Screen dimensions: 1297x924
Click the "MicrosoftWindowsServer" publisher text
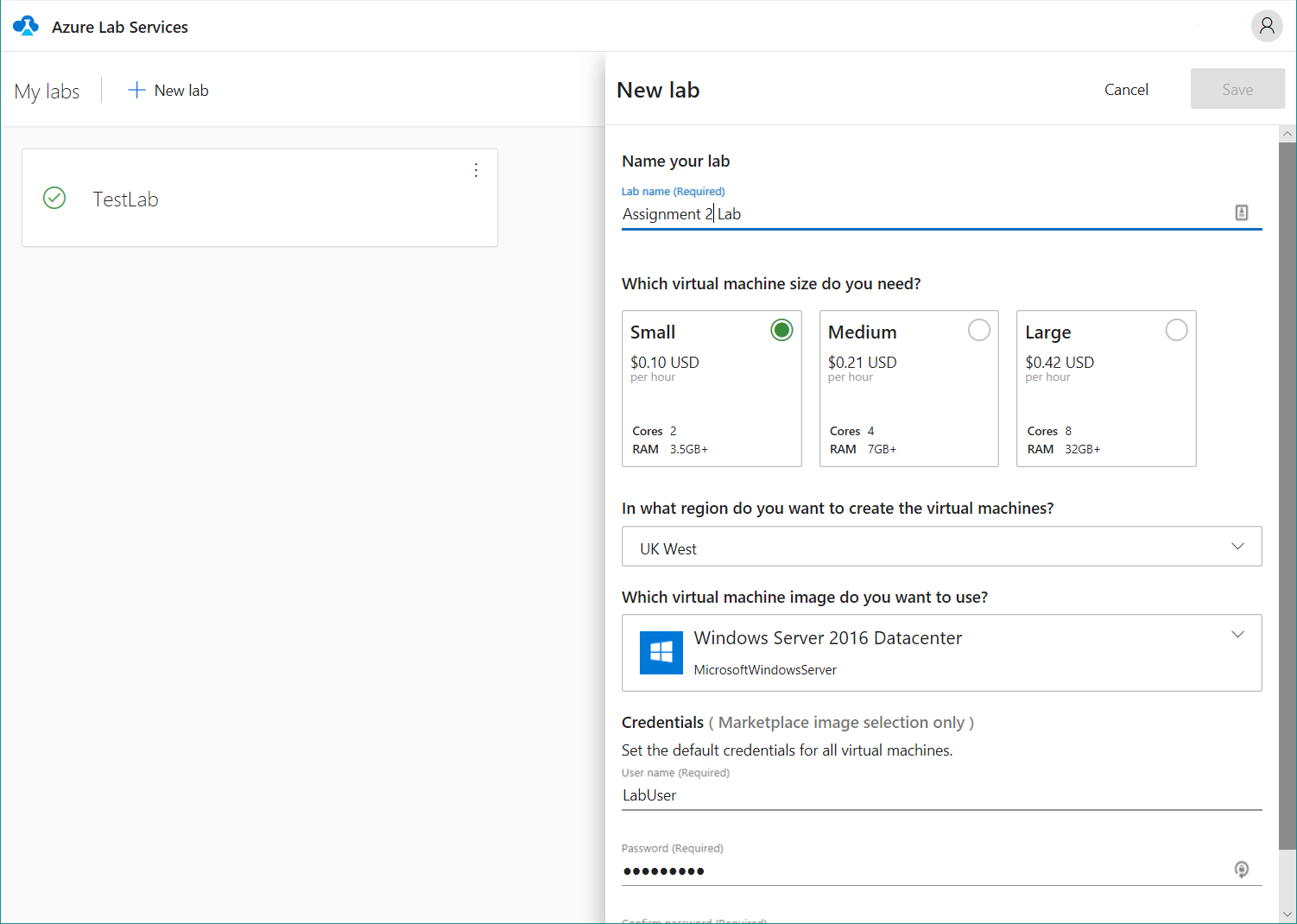[x=765, y=670]
